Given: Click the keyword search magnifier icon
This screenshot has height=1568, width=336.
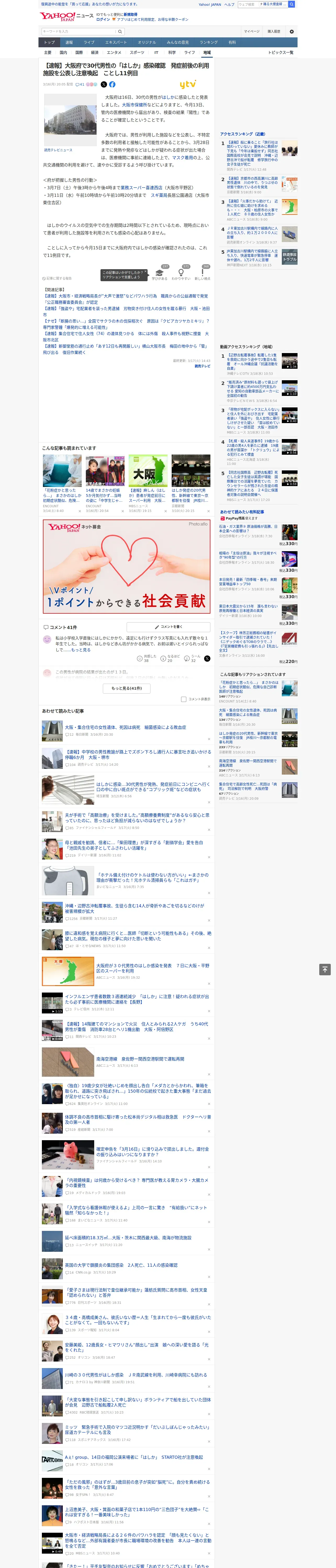Looking at the screenshot, I should click(120, 31).
